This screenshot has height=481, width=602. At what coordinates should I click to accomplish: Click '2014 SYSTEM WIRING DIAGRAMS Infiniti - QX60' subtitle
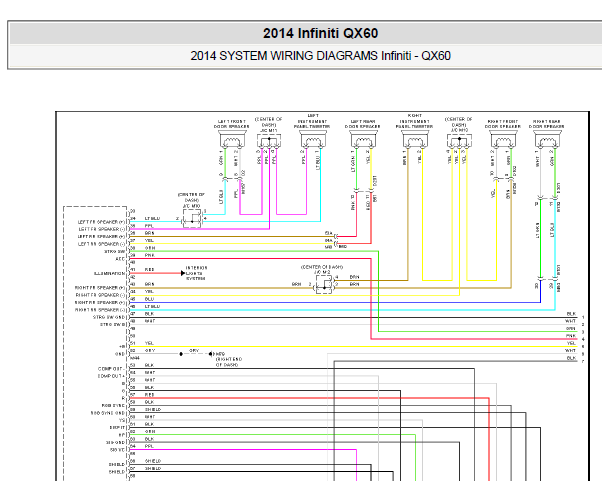point(320,56)
